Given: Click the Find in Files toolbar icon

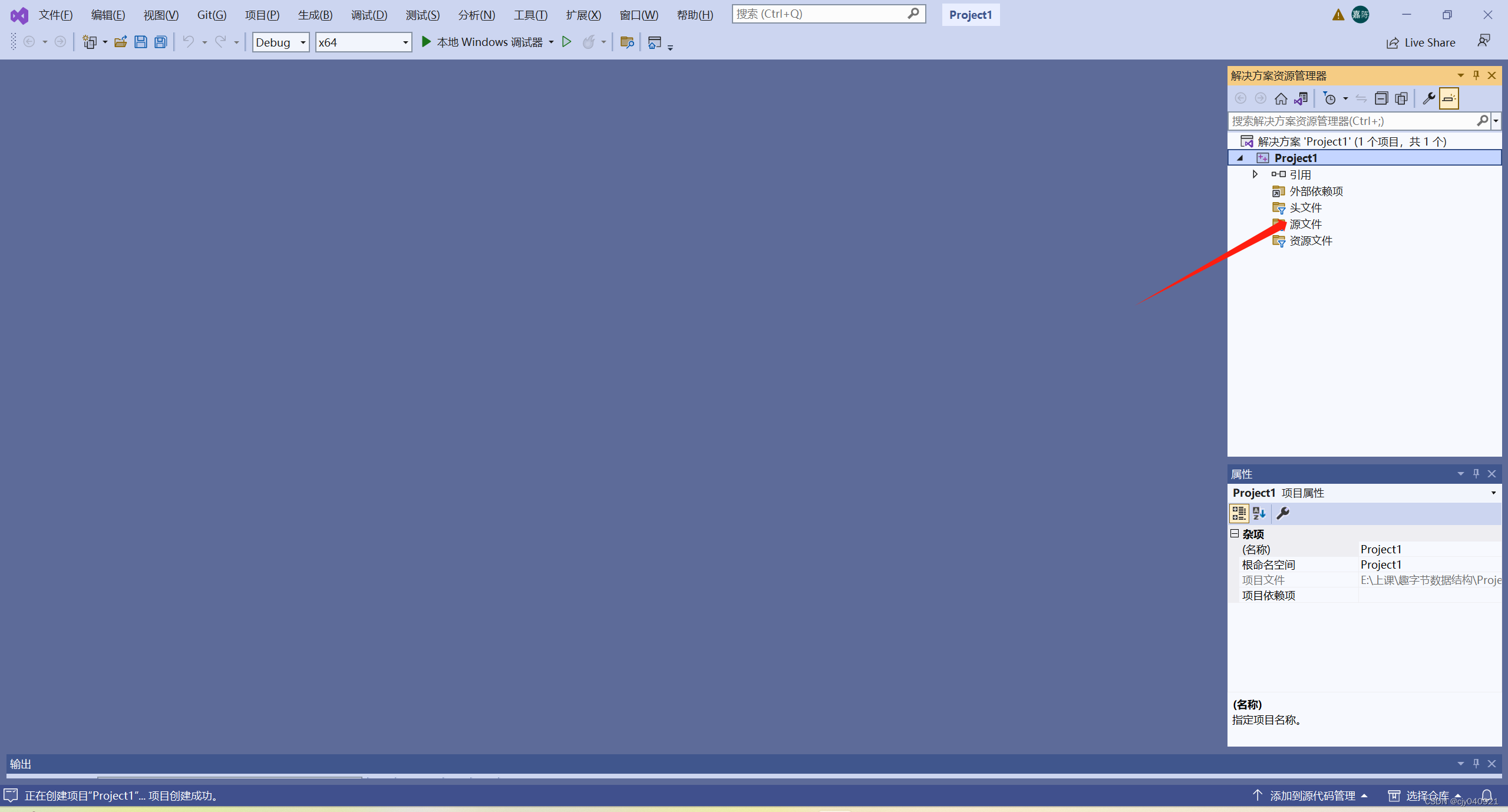Looking at the screenshot, I should (x=626, y=42).
